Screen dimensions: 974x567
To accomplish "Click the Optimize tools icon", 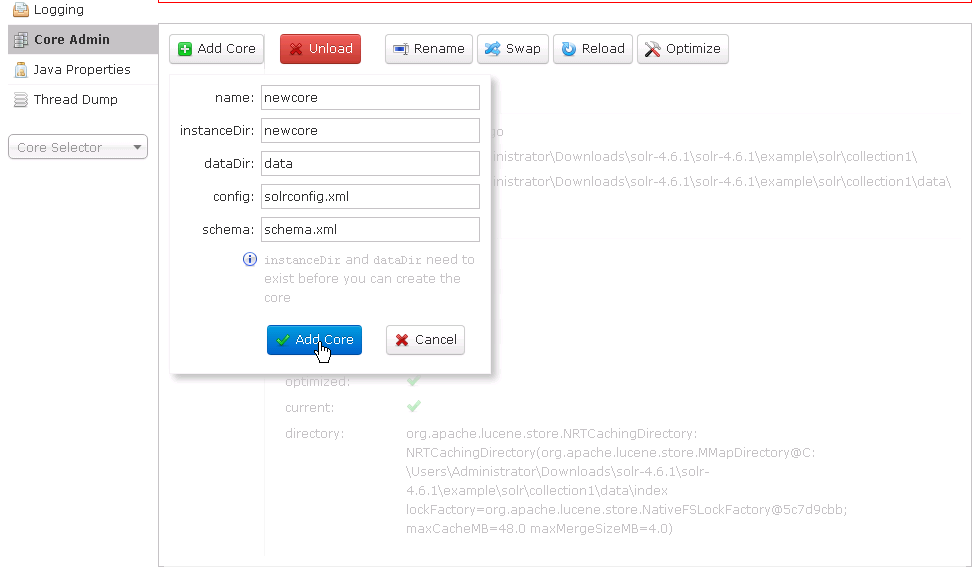I will (x=653, y=49).
